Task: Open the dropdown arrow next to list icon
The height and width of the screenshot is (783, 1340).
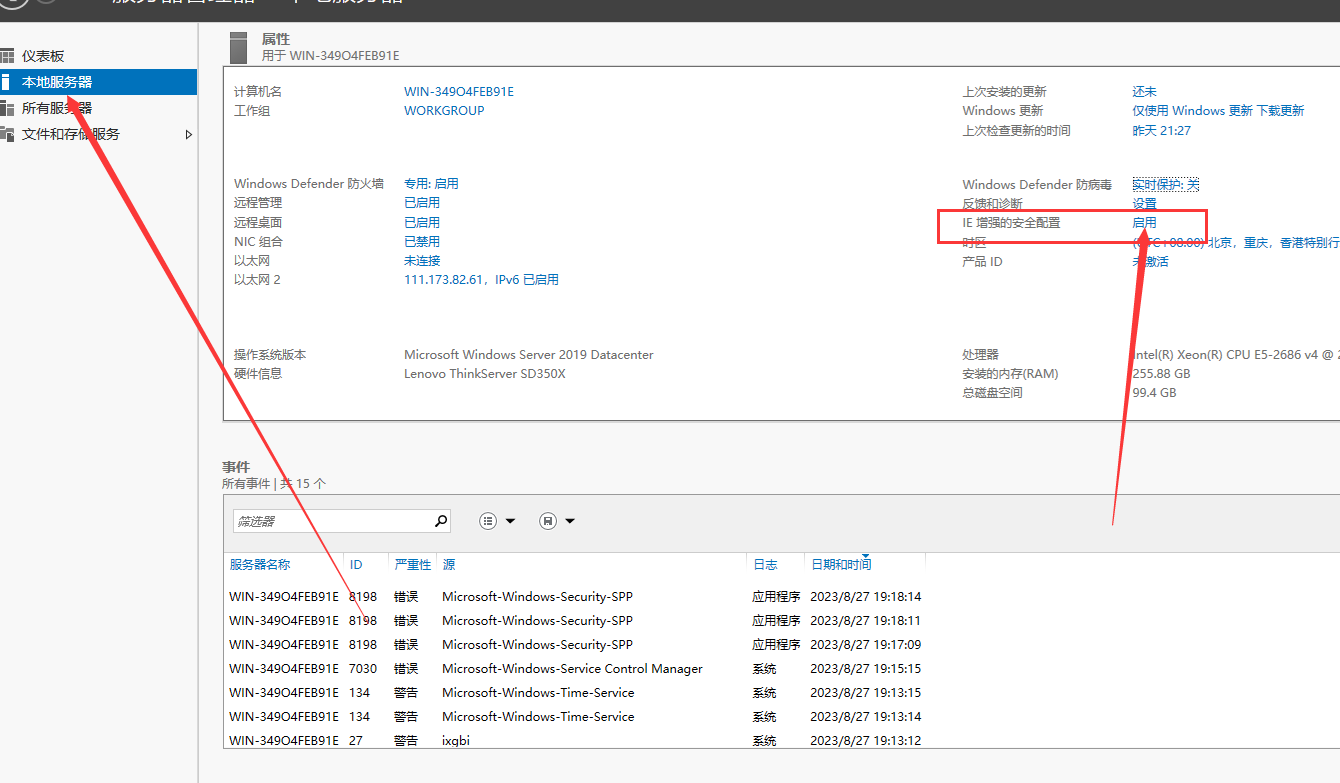Action: tap(510, 521)
